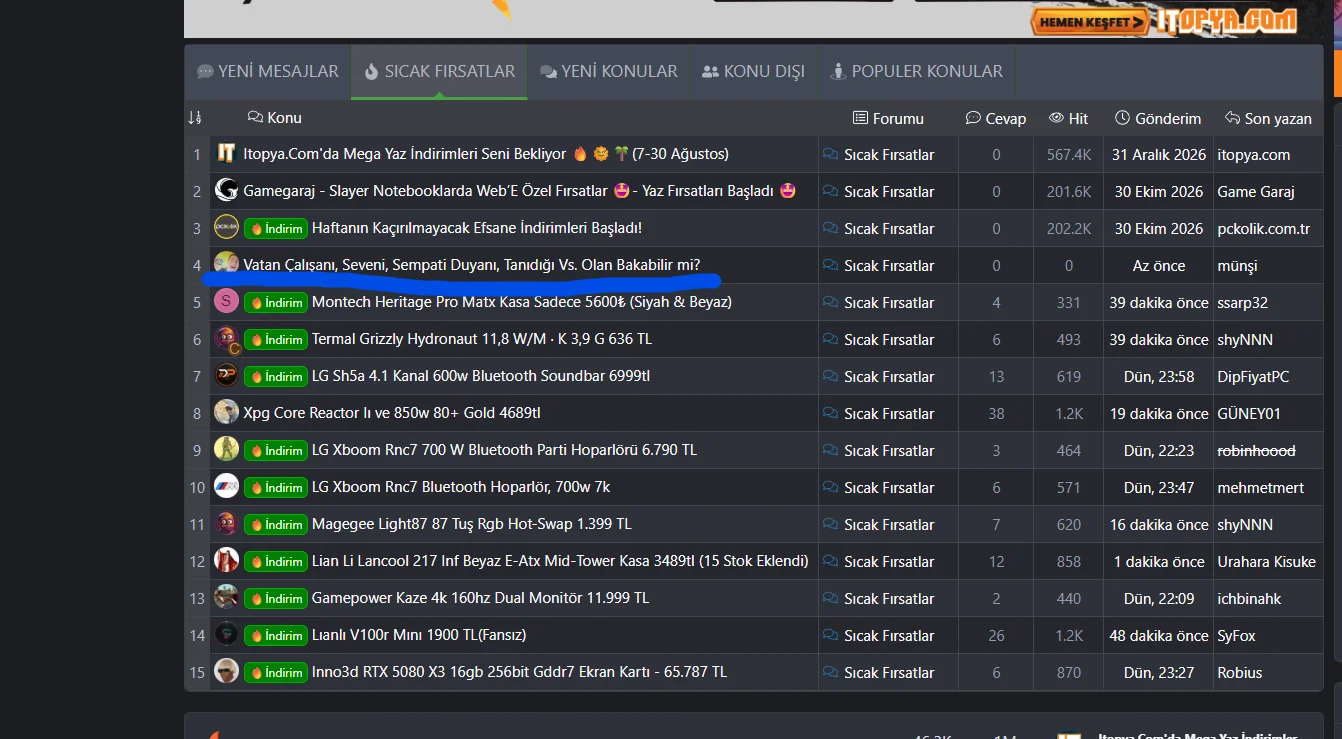Show the Populer Konular tab
This screenshot has width=1342, height=739.
916,72
